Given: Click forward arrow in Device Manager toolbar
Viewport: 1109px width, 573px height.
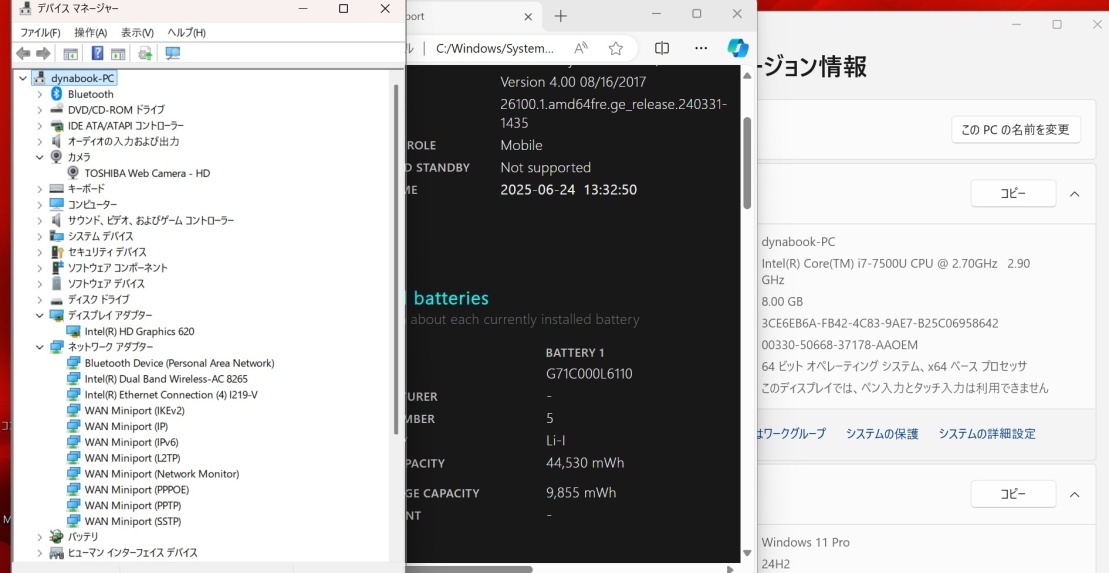Looking at the screenshot, I should [43, 53].
